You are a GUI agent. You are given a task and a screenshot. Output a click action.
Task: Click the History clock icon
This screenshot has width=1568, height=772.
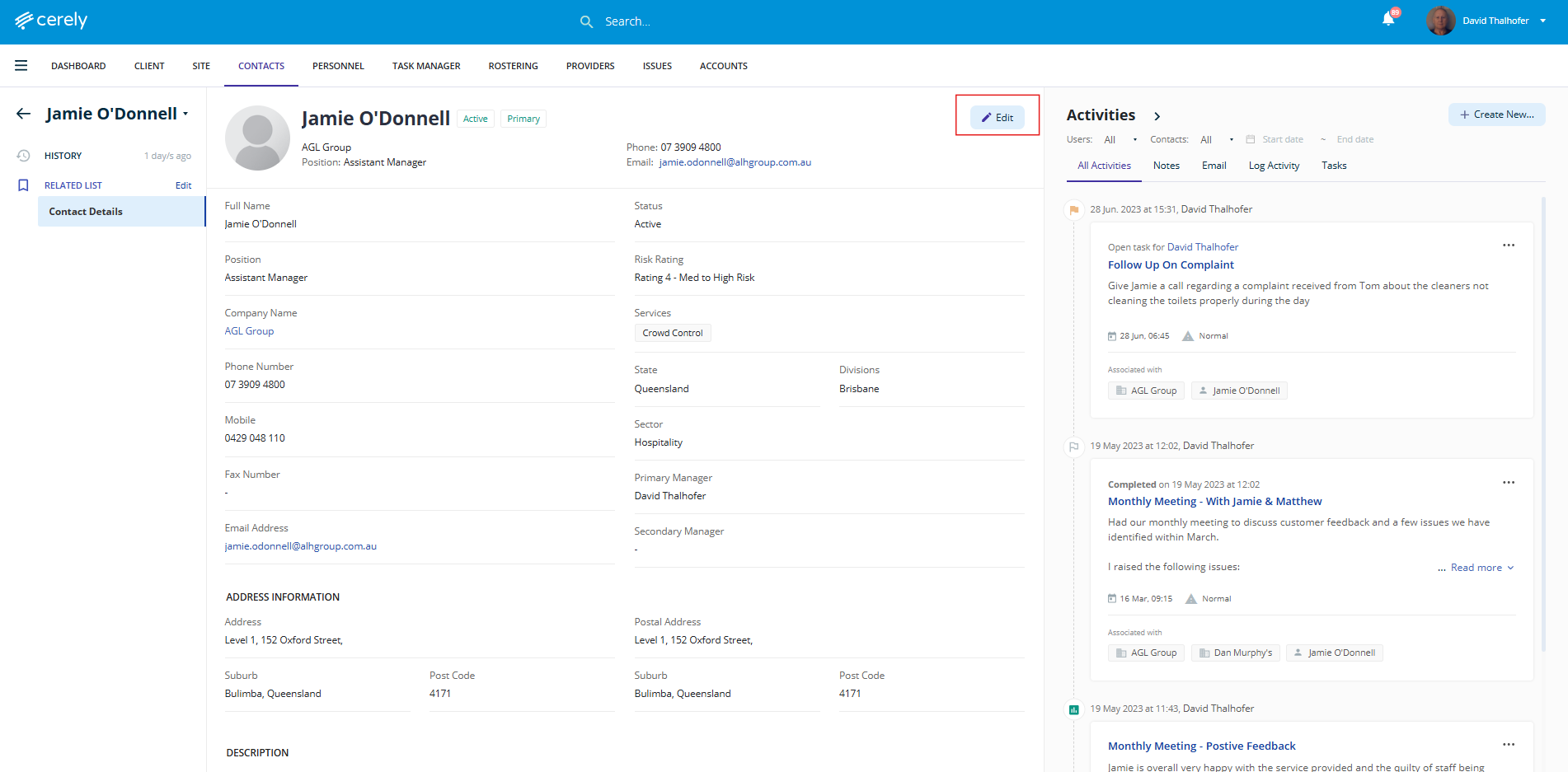coord(24,156)
